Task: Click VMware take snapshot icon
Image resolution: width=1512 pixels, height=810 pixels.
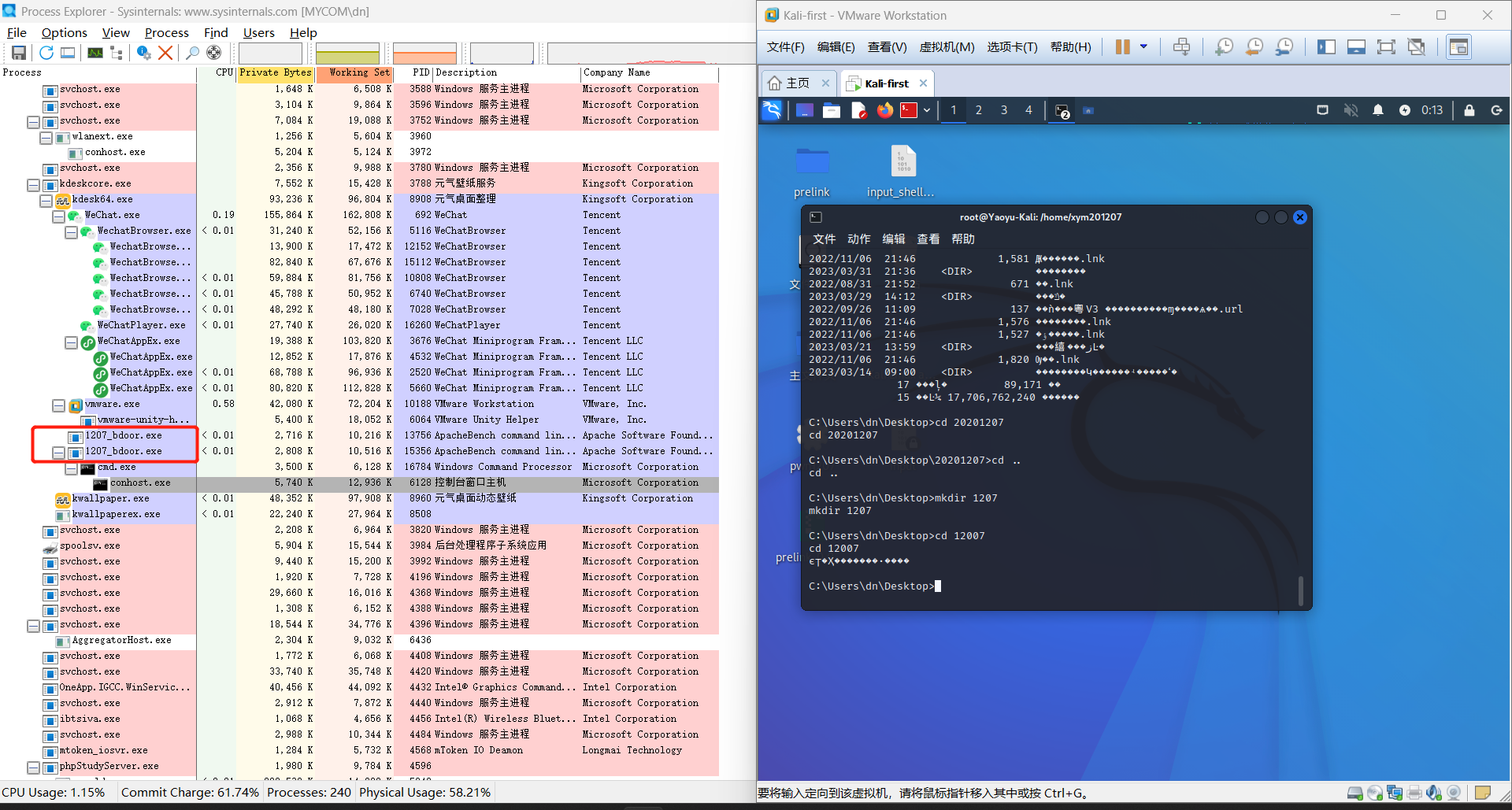Action: (1224, 47)
